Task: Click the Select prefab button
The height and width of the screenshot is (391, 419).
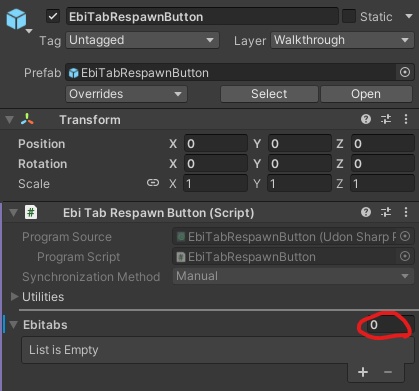Action: pos(269,94)
